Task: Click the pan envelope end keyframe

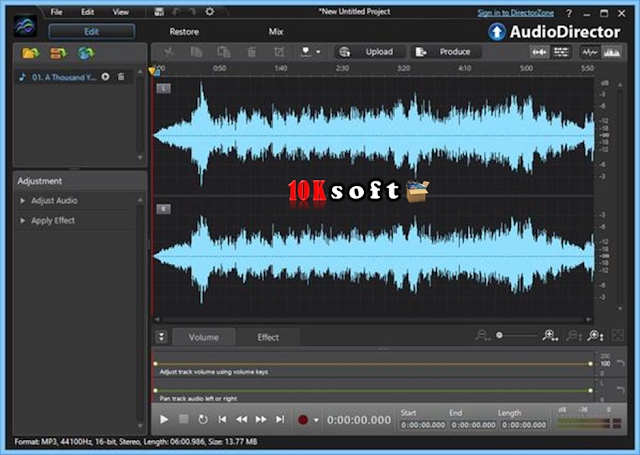Action: (591, 391)
